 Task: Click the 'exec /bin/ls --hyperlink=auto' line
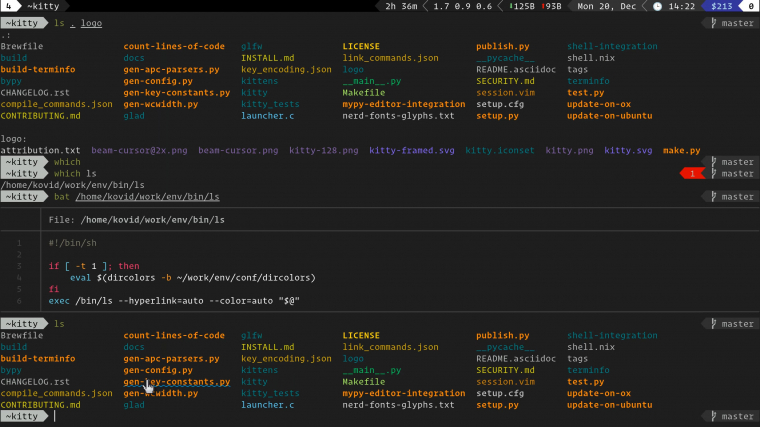(x=174, y=301)
